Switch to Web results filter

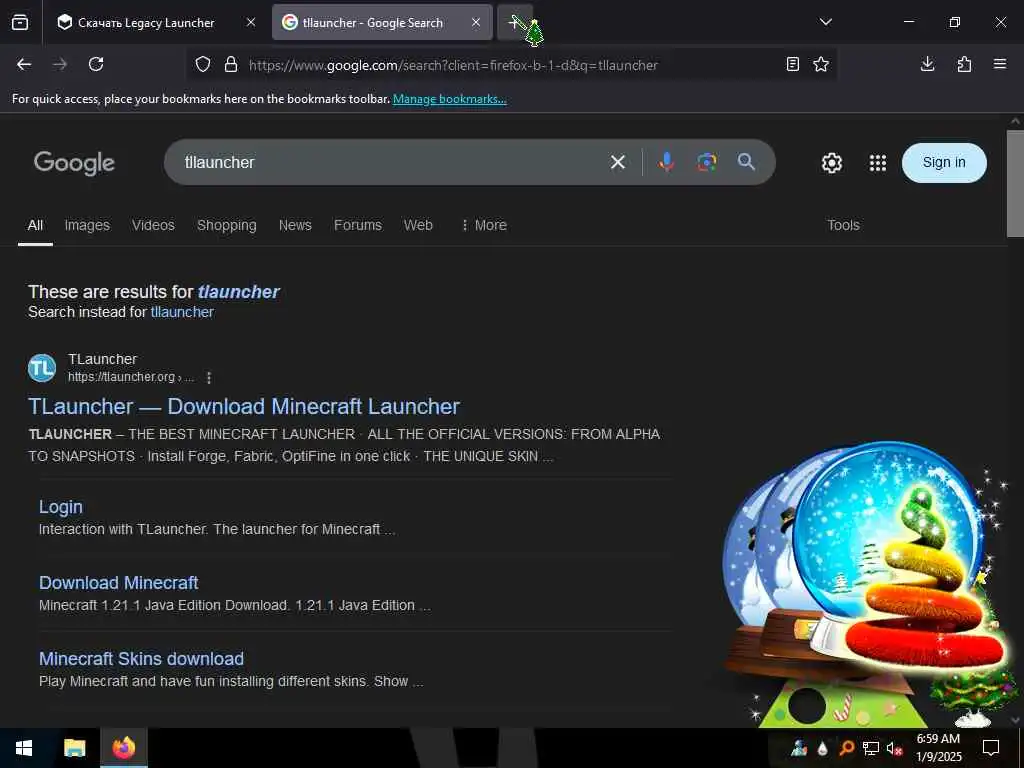point(418,225)
